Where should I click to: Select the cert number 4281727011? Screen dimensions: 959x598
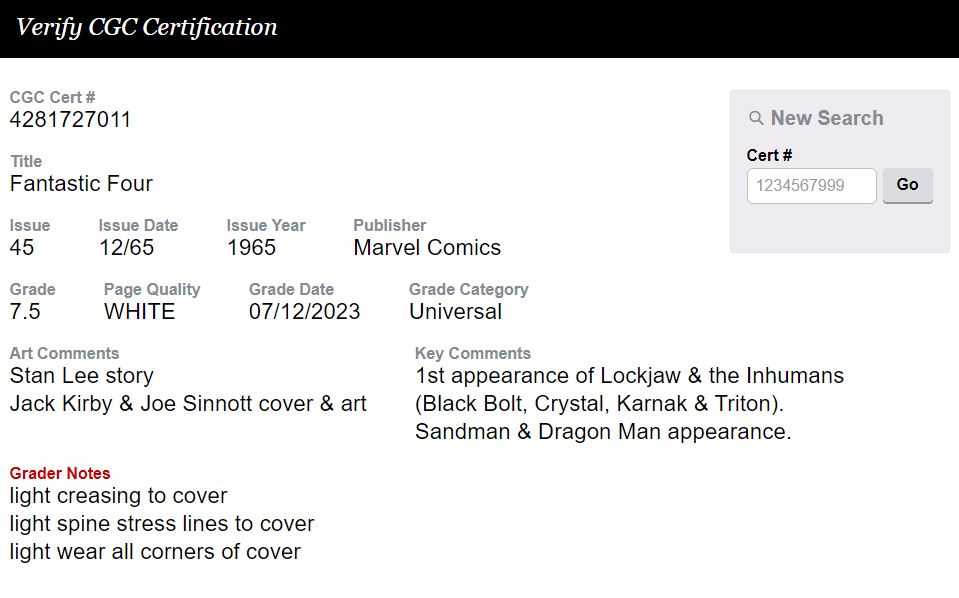(x=70, y=120)
